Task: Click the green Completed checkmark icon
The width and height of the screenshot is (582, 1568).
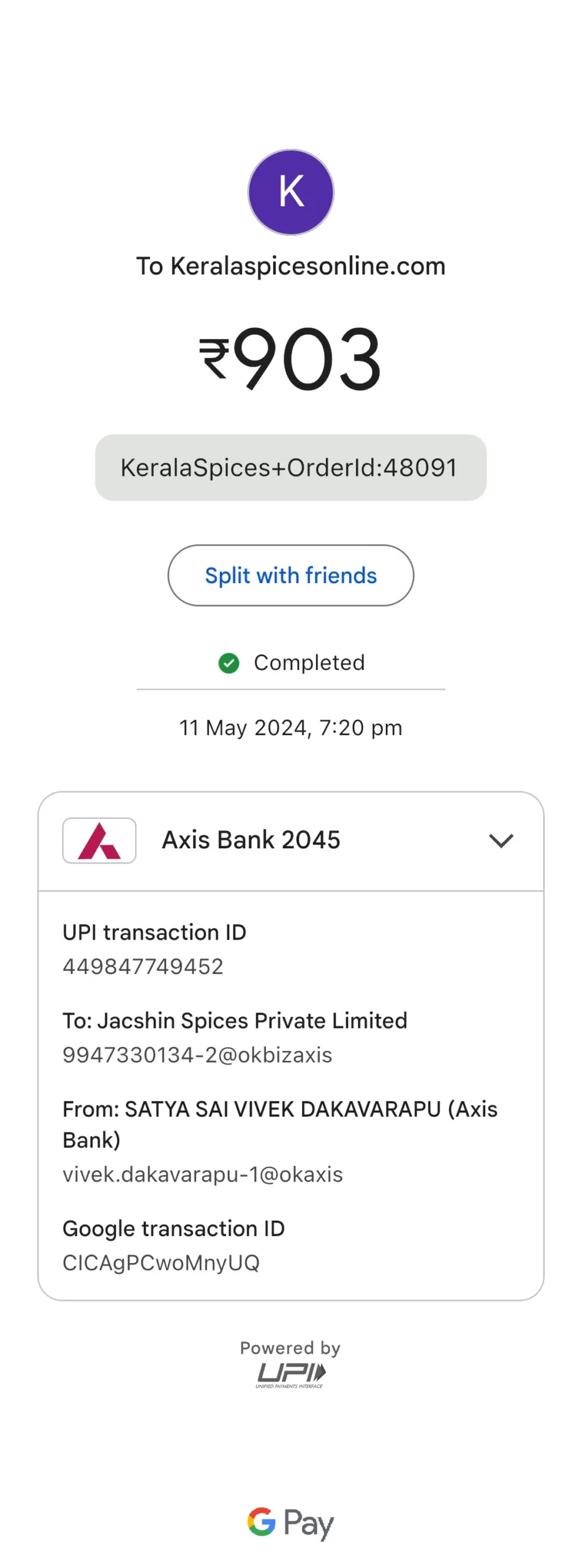Action: point(229,663)
